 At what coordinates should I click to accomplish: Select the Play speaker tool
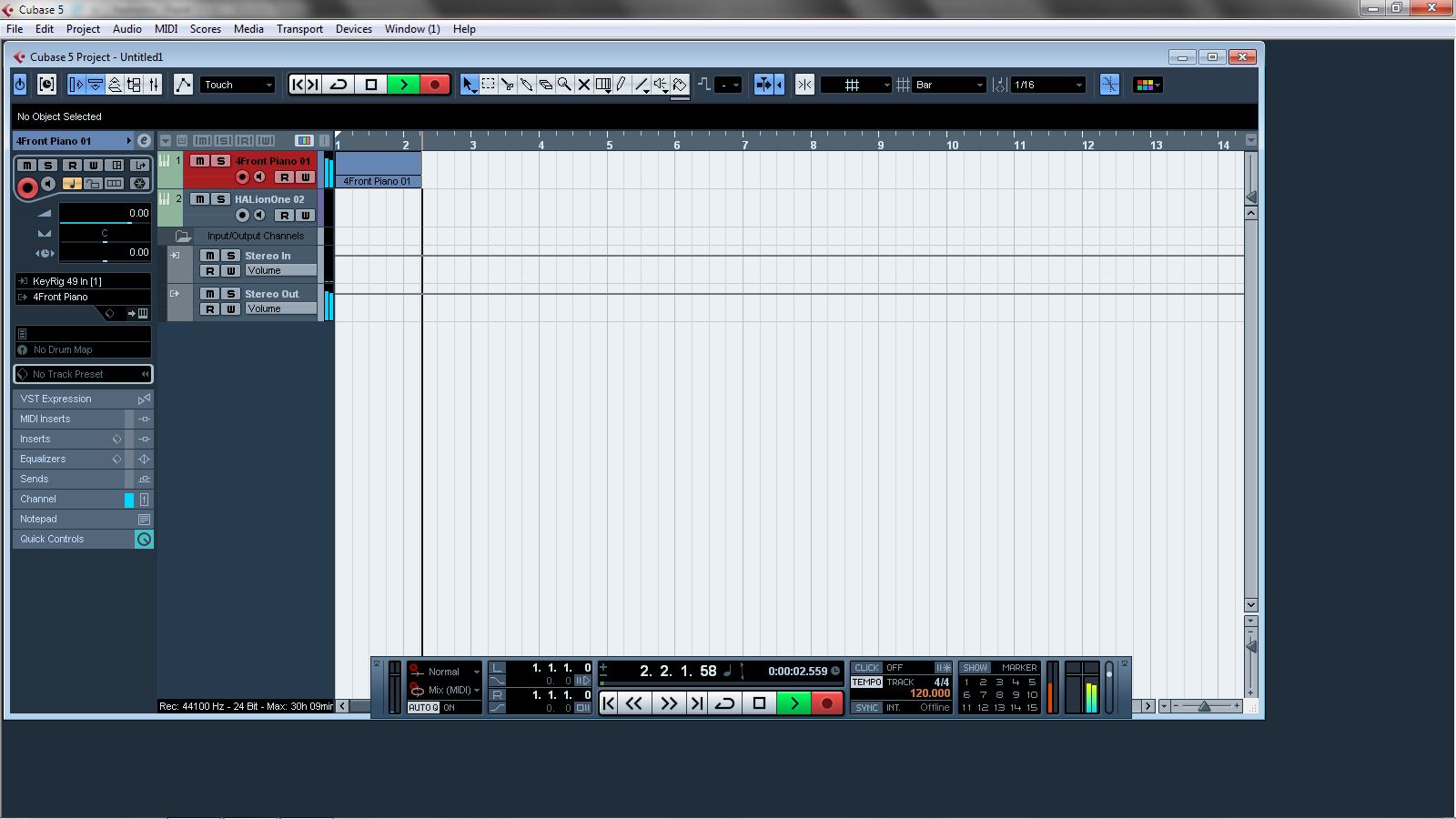point(661,85)
